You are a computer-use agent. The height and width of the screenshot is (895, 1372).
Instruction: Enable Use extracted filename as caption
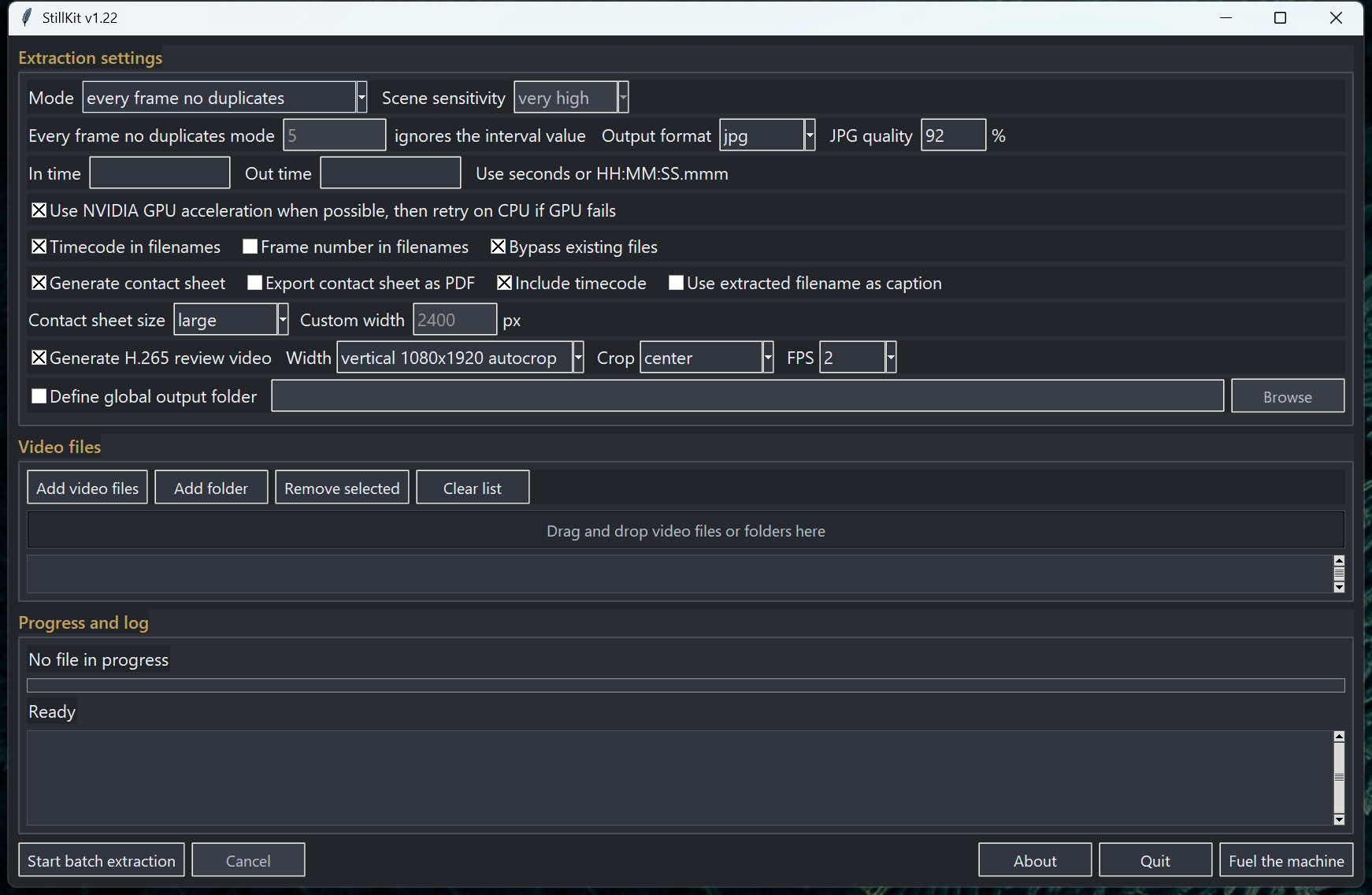click(676, 282)
